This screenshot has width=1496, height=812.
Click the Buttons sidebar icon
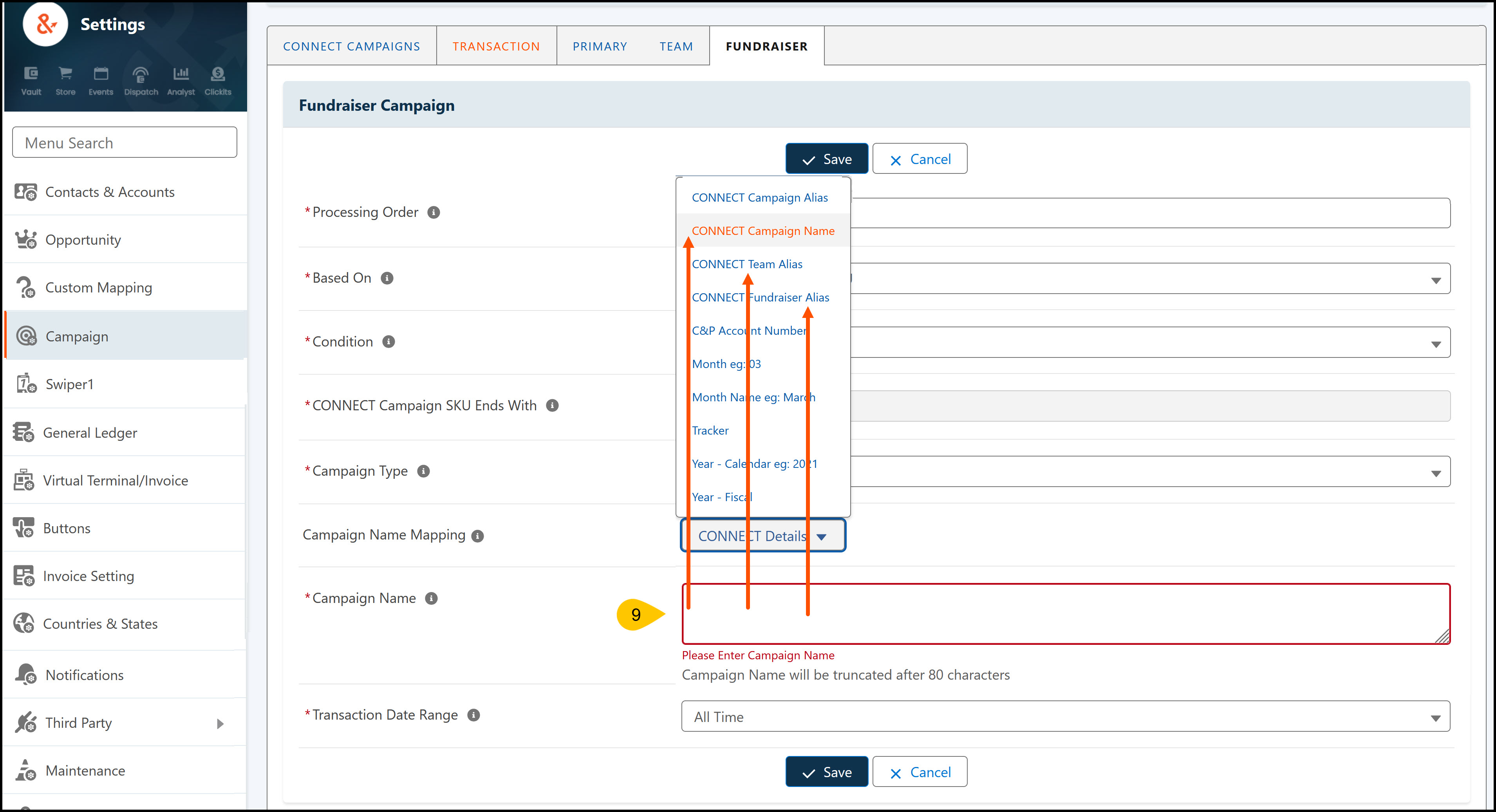23,528
